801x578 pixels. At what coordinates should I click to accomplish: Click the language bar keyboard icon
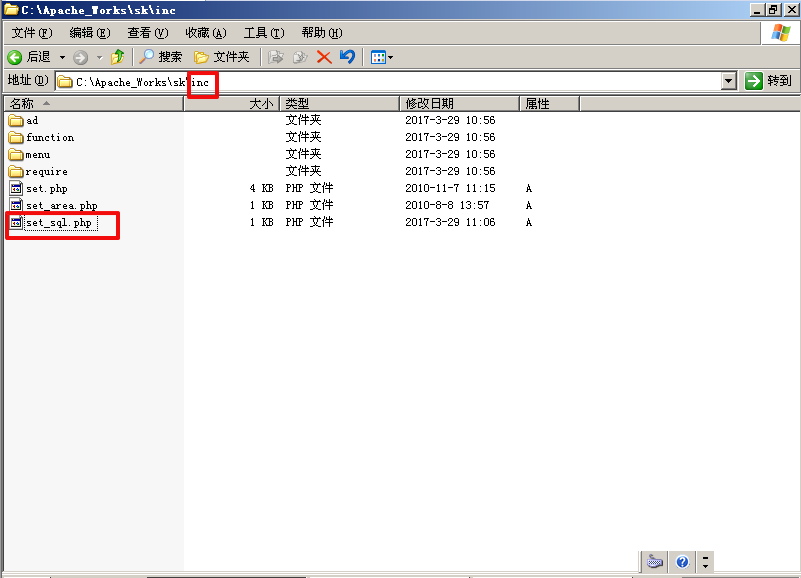654,562
